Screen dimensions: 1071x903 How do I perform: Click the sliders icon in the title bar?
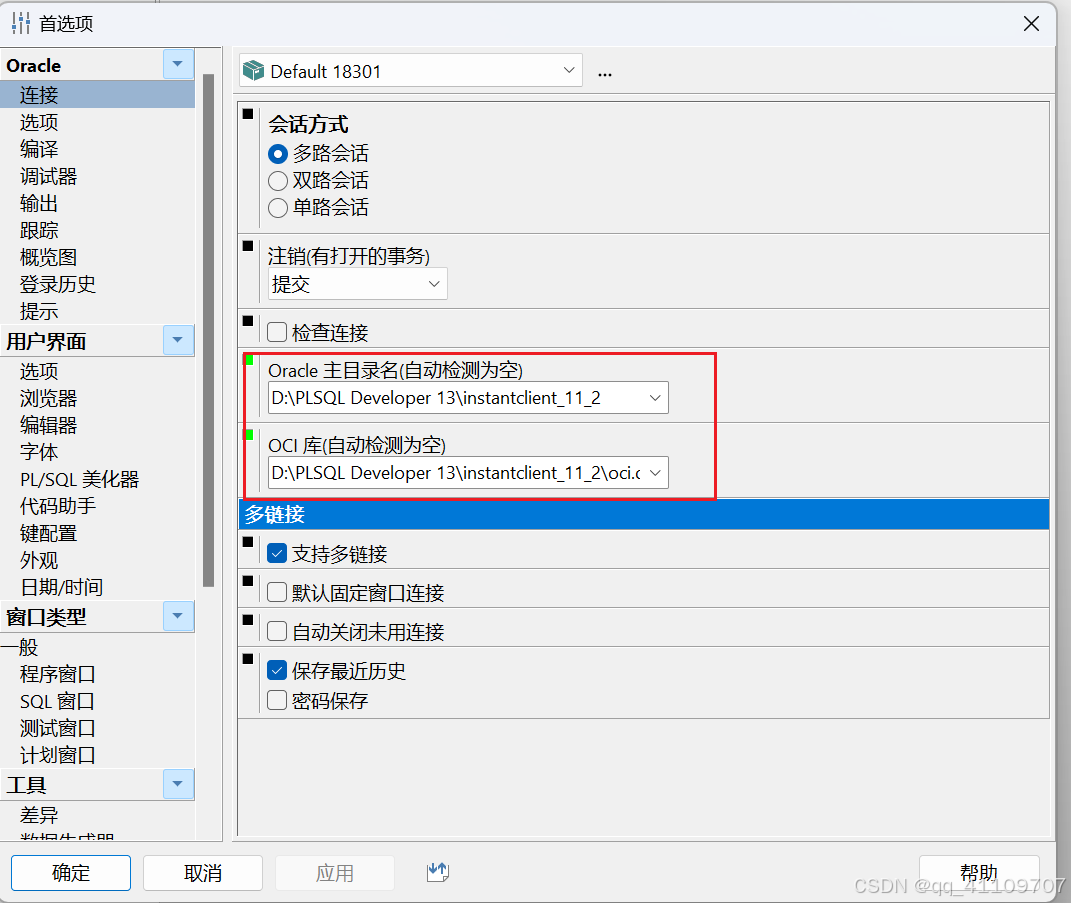19,22
